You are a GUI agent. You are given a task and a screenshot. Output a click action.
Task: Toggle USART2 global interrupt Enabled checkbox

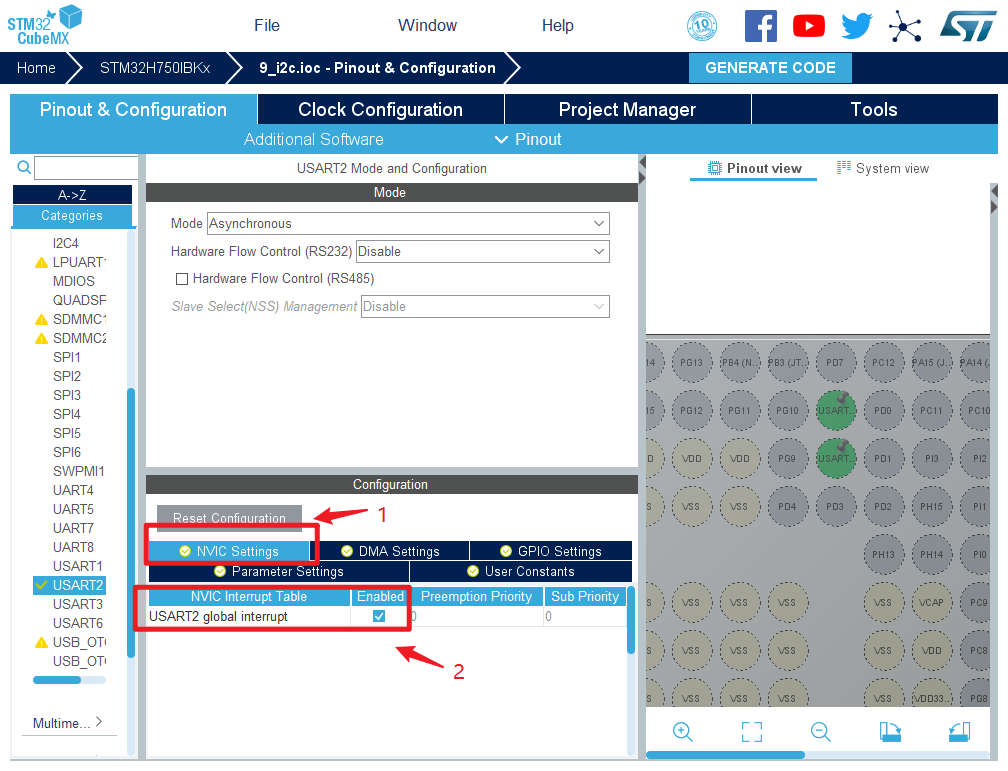point(379,616)
